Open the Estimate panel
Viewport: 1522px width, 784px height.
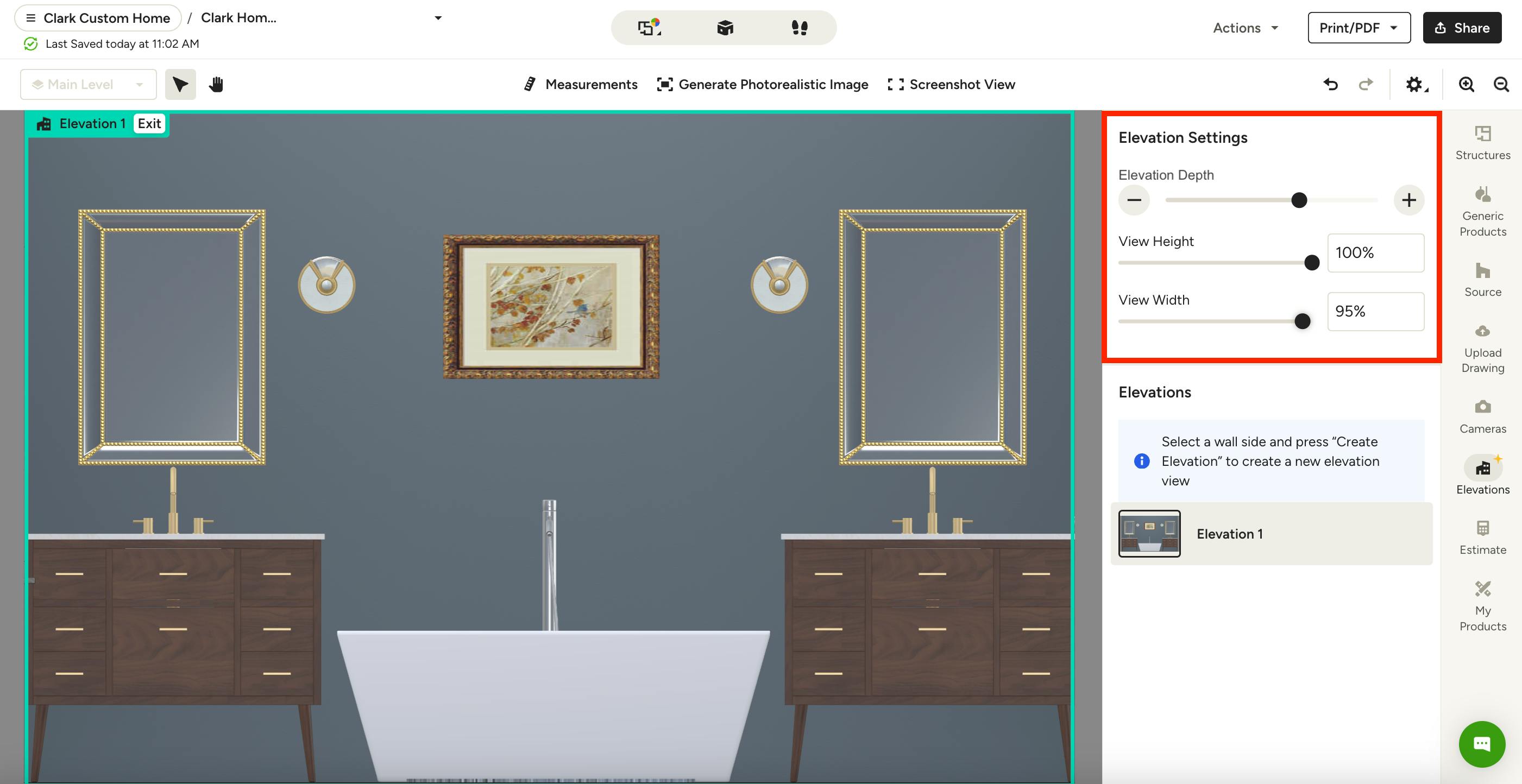[1482, 534]
